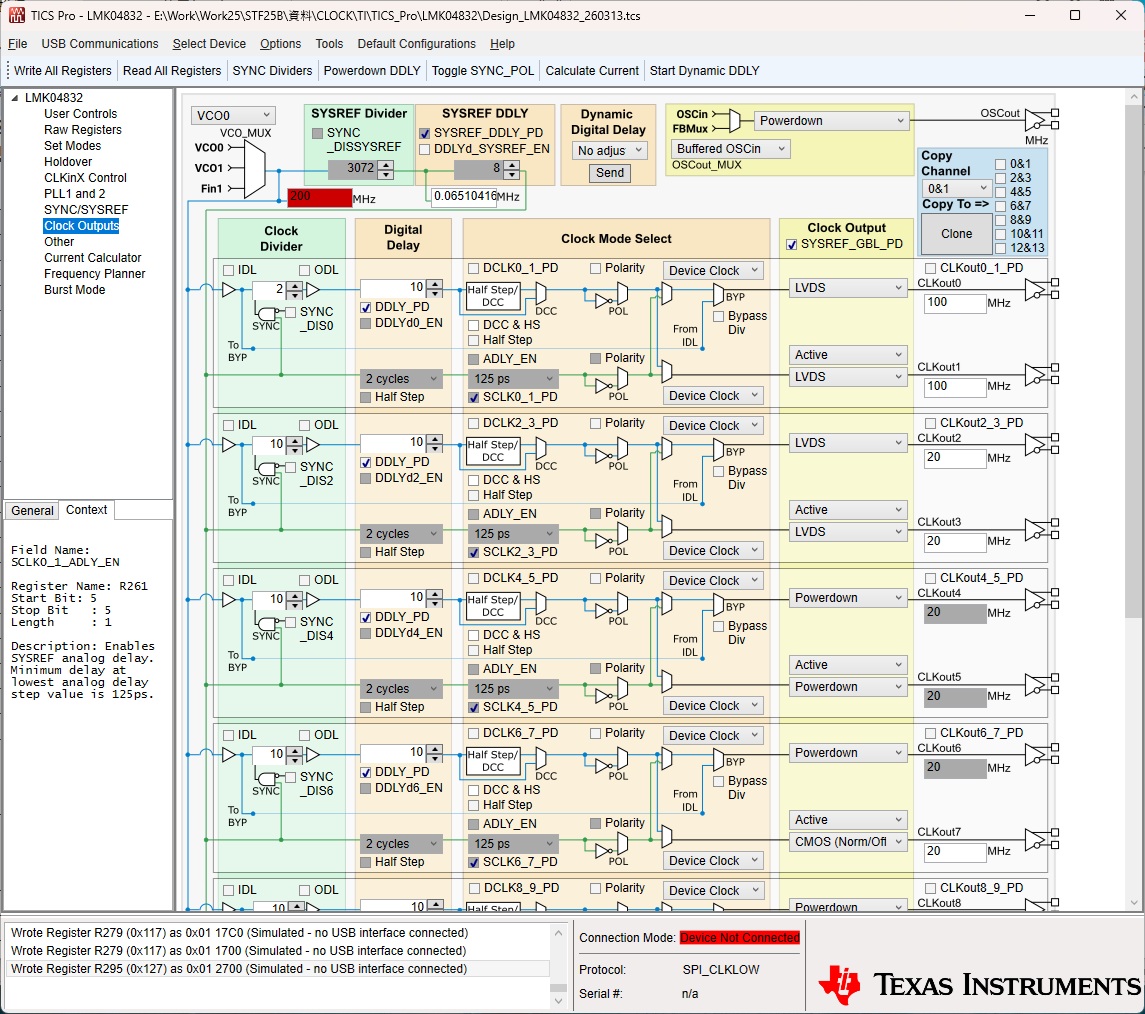Click the SYNC Dividers toolbar button
The width and height of the screenshot is (1145, 1014).
pos(272,71)
